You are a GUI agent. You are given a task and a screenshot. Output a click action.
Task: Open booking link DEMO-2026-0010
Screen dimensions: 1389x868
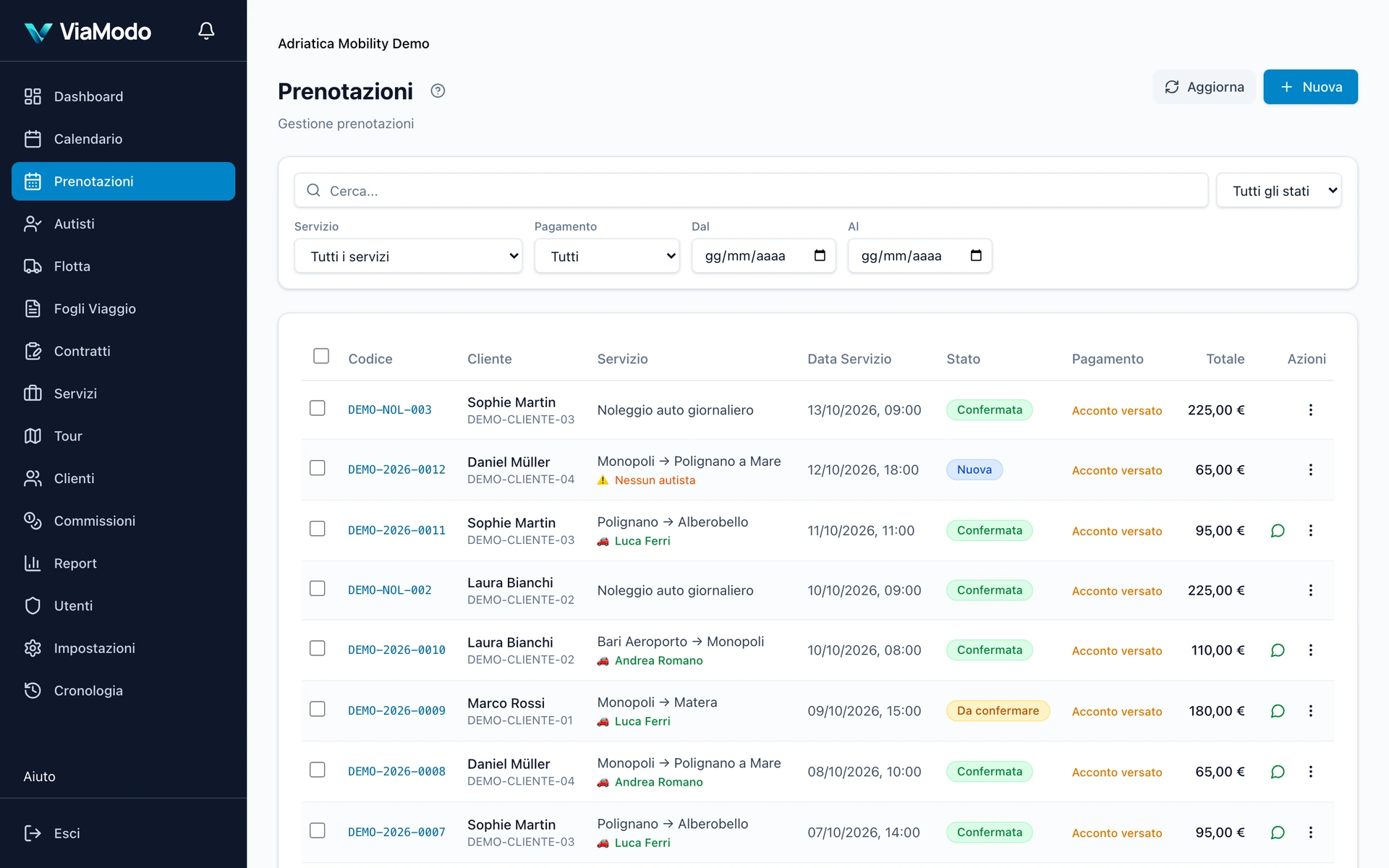396,650
